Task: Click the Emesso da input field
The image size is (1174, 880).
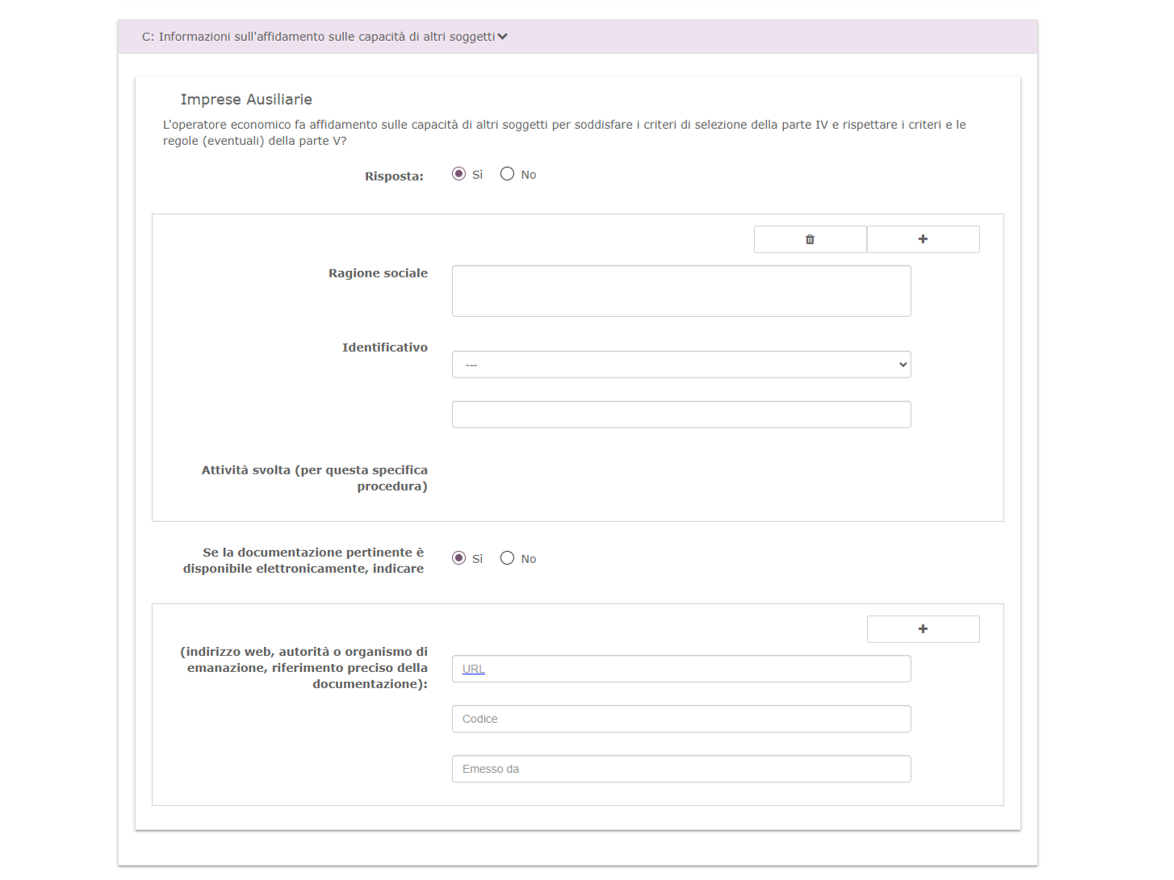Action: coord(681,769)
